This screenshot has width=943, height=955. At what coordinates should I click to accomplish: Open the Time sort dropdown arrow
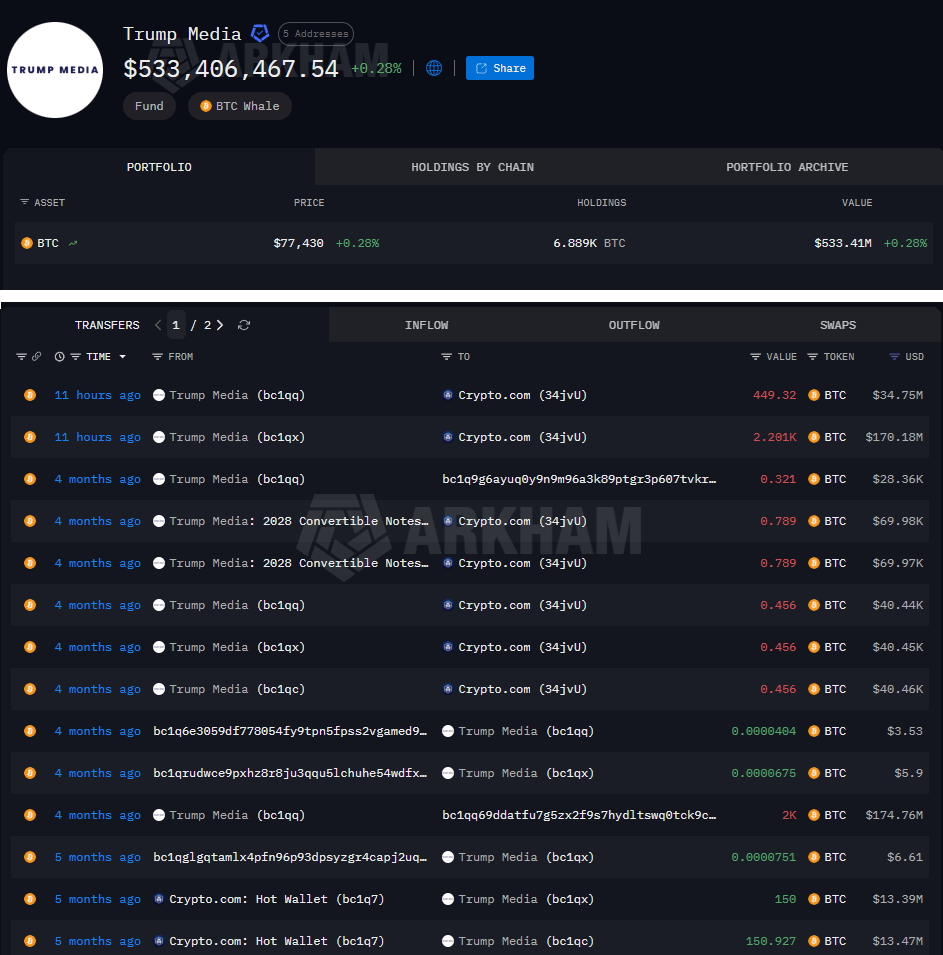[x=122, y=357]
